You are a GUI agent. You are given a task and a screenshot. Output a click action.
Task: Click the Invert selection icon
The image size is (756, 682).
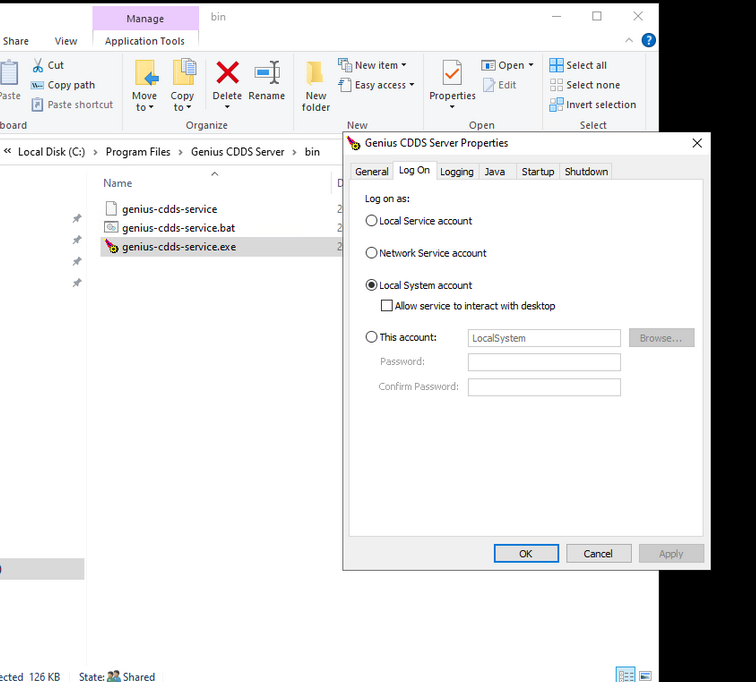[x=556, y=105]
